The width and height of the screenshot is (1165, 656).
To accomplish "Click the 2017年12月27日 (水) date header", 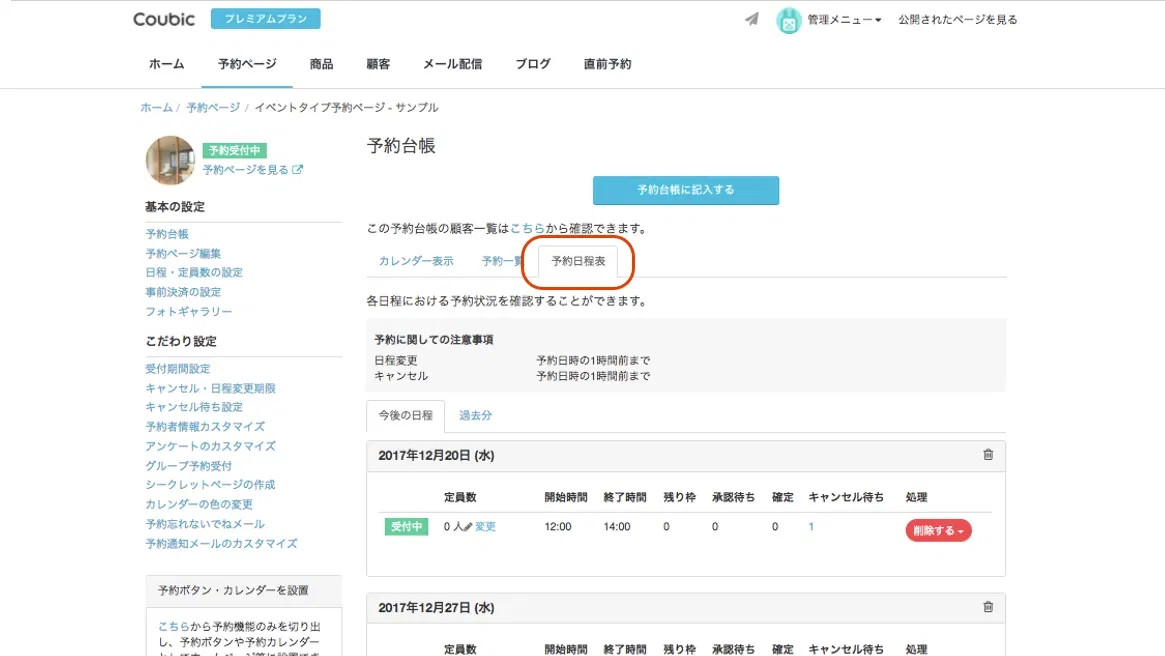I will tap(436, 608).
